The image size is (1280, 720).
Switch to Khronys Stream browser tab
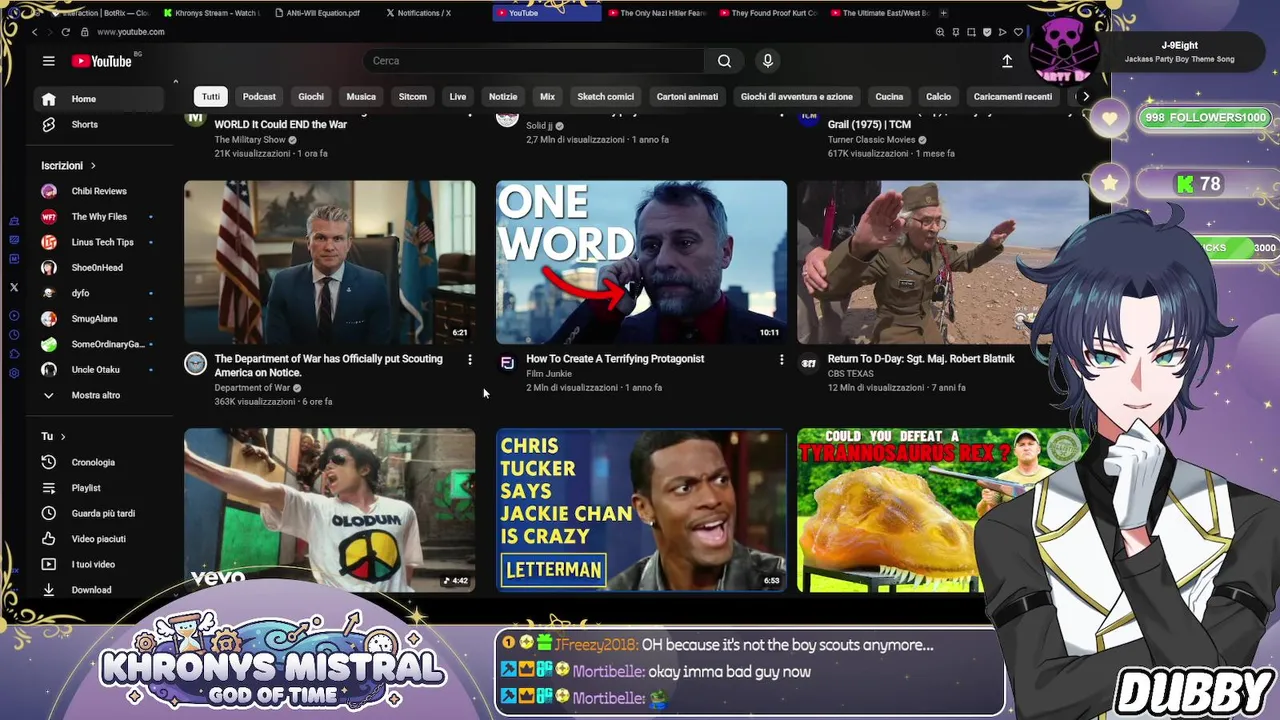pos(212,13)
